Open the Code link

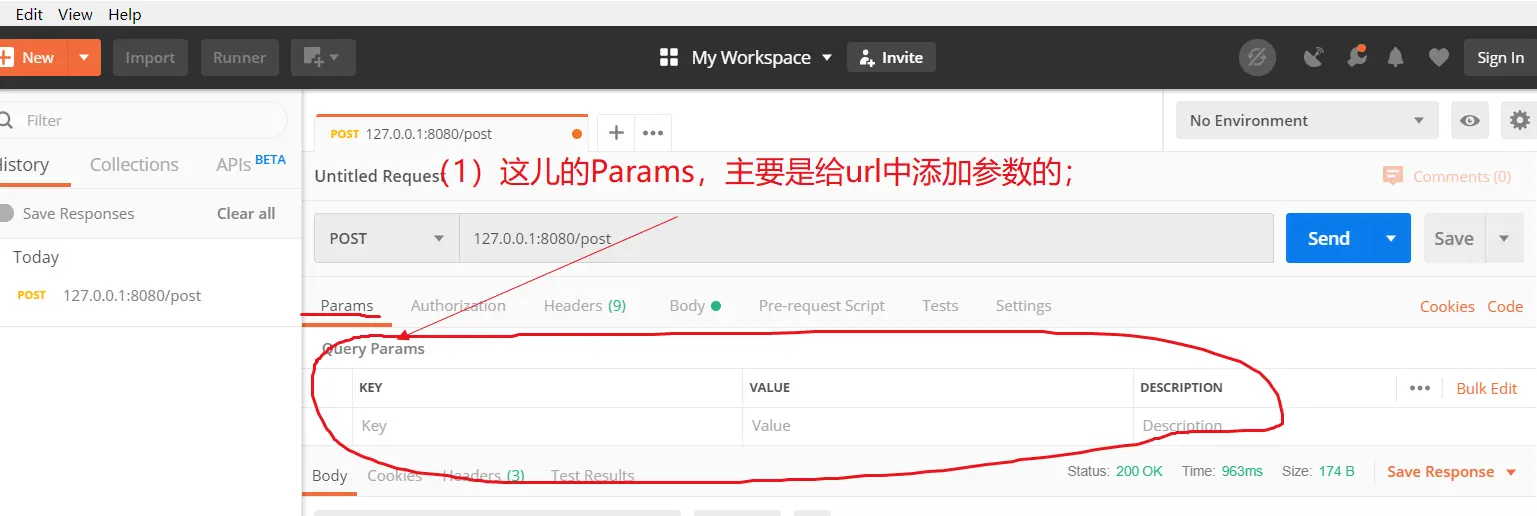(1504, 306)
